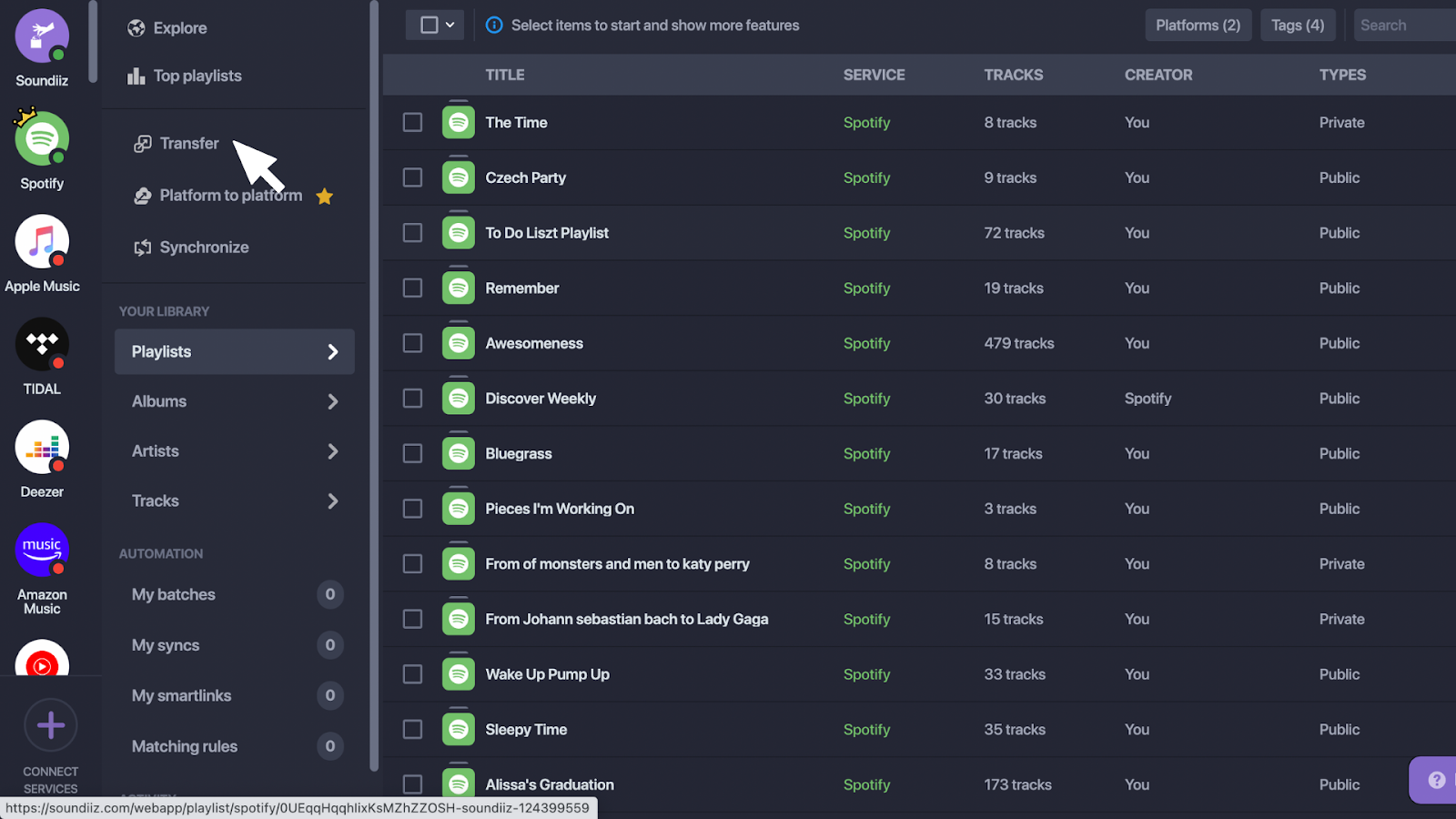
Task: Check the Bluegrass playlist checkbox
Action: coord(413,453)
